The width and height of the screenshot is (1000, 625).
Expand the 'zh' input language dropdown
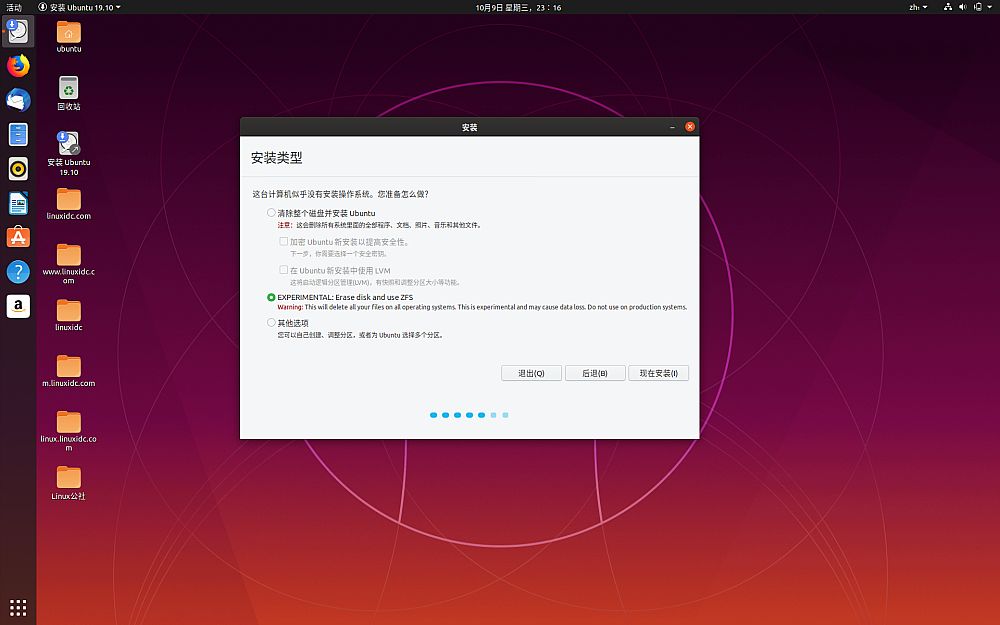click(x=917, y=7)
